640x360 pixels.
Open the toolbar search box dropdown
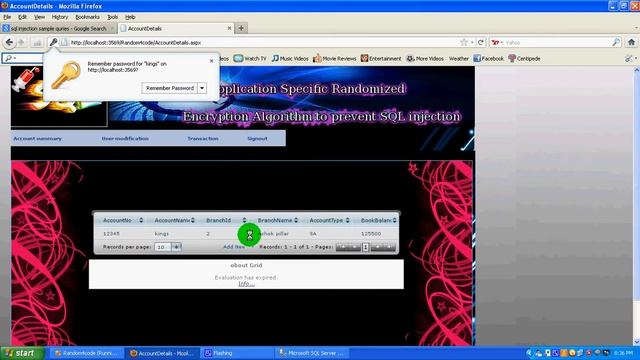[x=15, y=58]
